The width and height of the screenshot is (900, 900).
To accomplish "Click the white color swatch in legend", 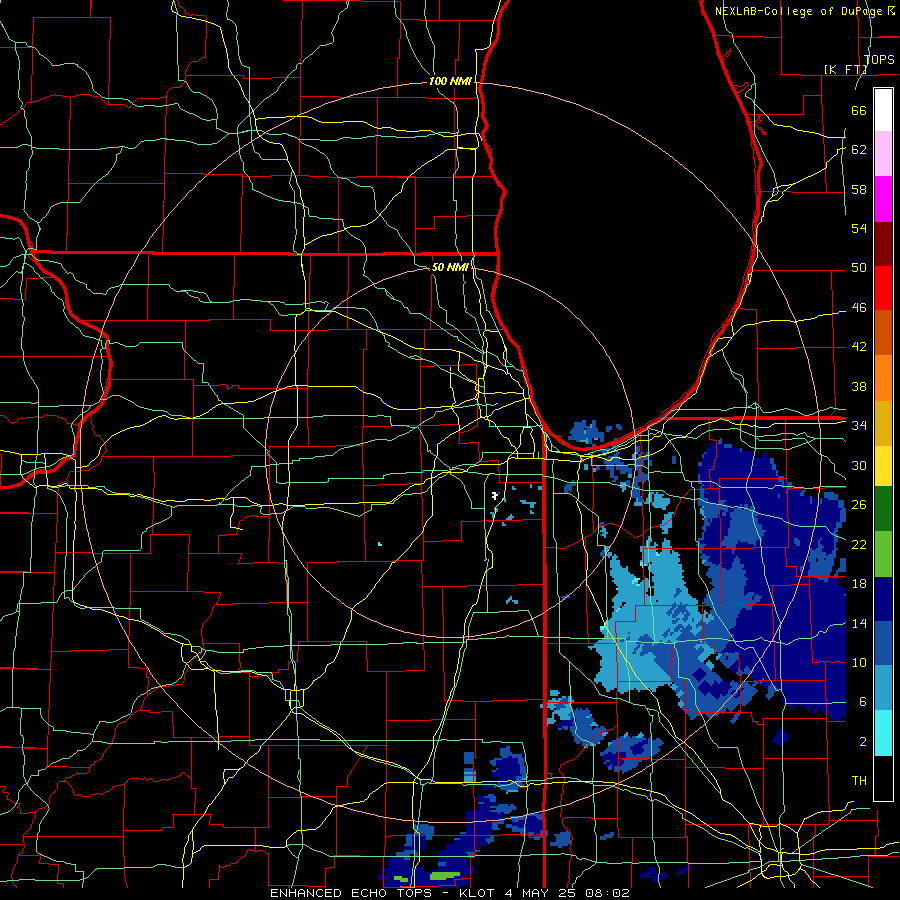I will tap(883, 110).
